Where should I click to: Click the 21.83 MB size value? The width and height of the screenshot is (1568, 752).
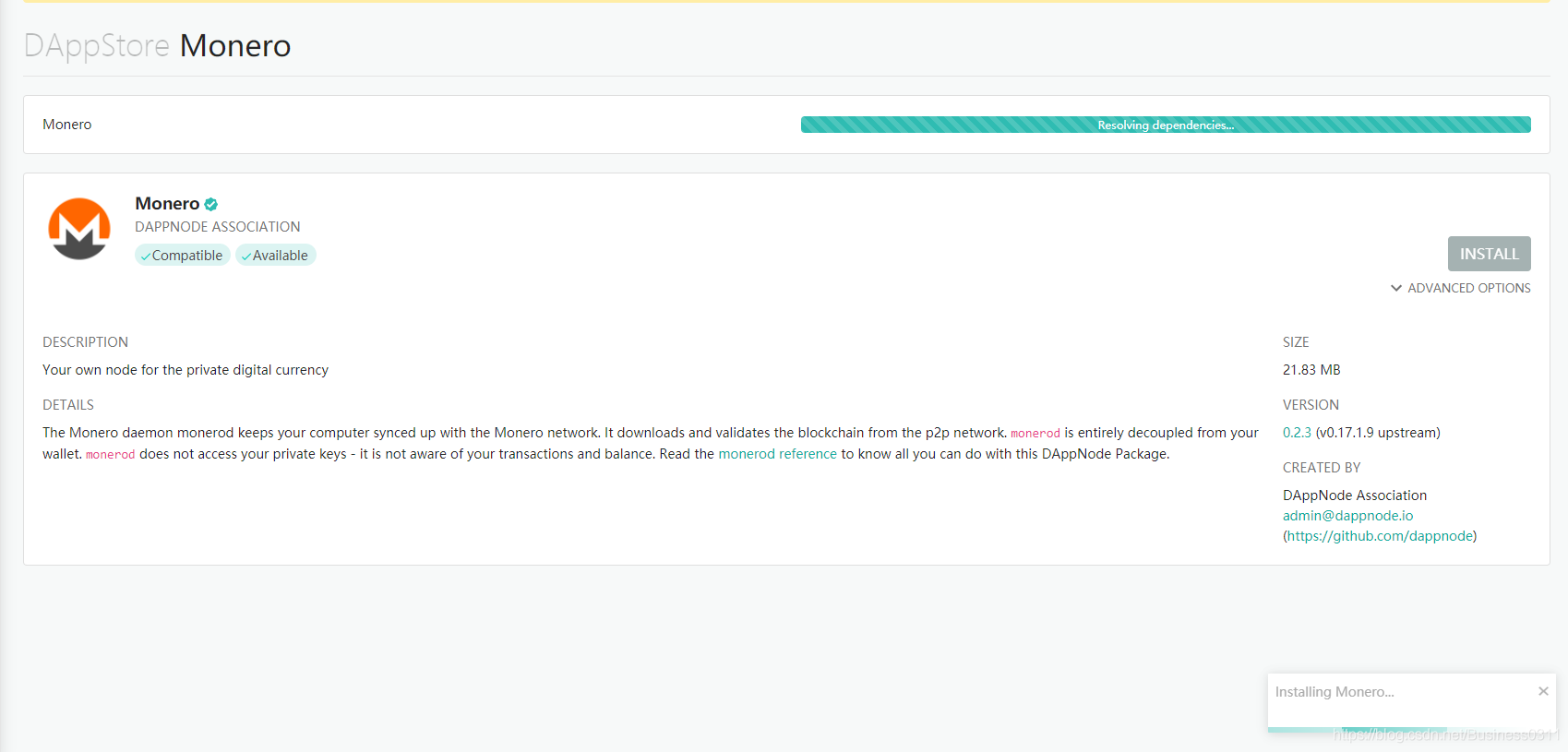1311,370
